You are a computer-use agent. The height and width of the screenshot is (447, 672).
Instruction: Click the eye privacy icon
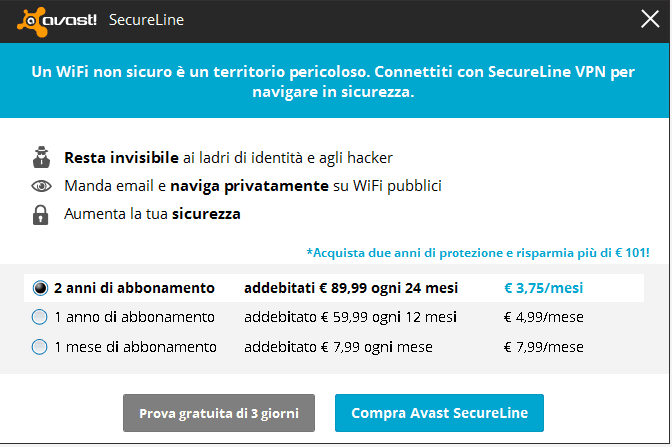tap(41, 186)
